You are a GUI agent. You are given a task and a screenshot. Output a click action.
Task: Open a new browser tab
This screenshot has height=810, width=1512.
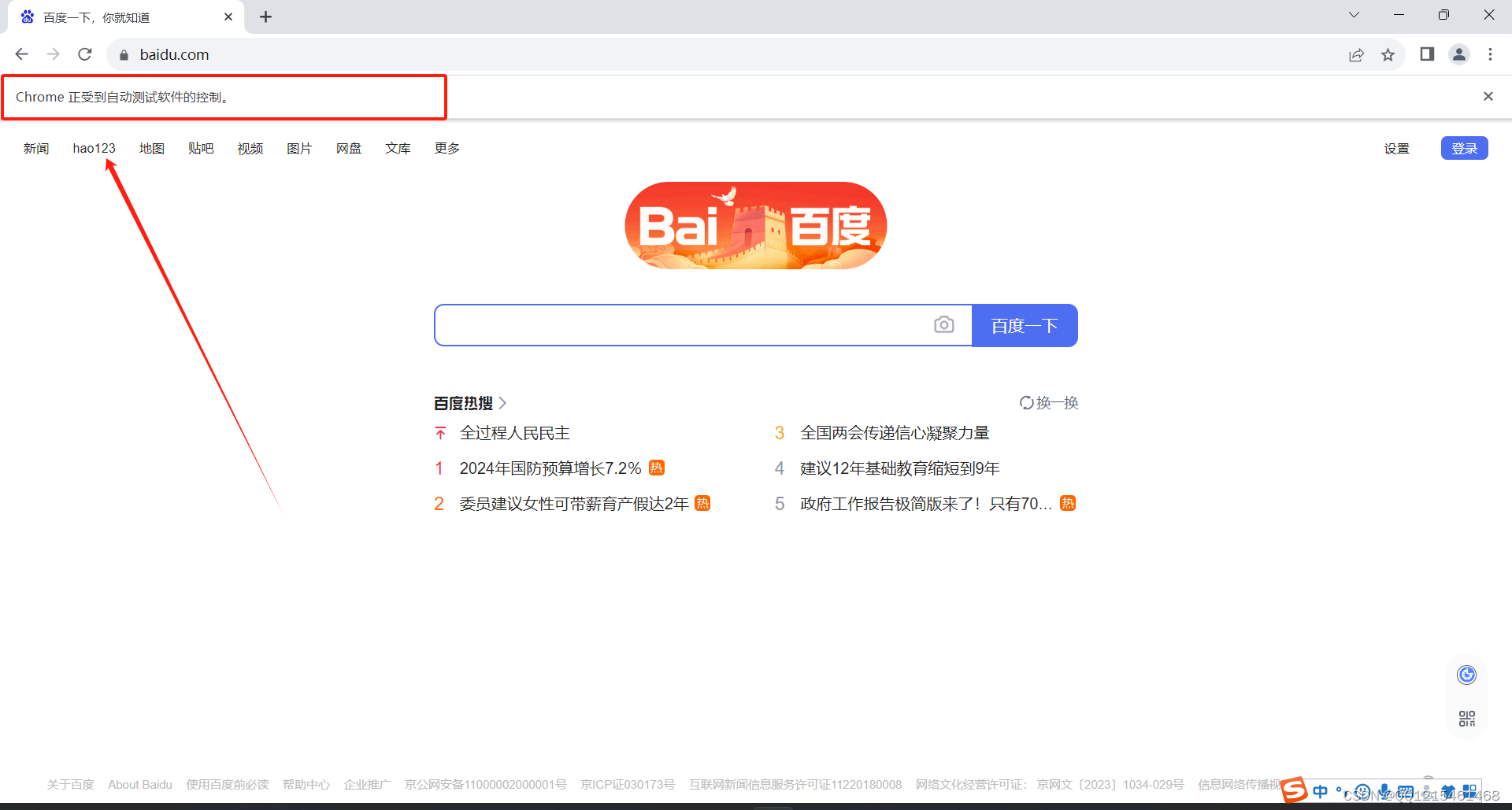tap(265, 17)
